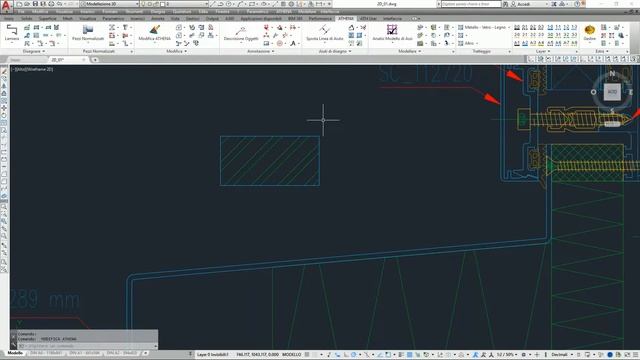Open the Strumenti menu
Image resolution: width=640 pixels, height=360 pixels.
tap(134, 11)
